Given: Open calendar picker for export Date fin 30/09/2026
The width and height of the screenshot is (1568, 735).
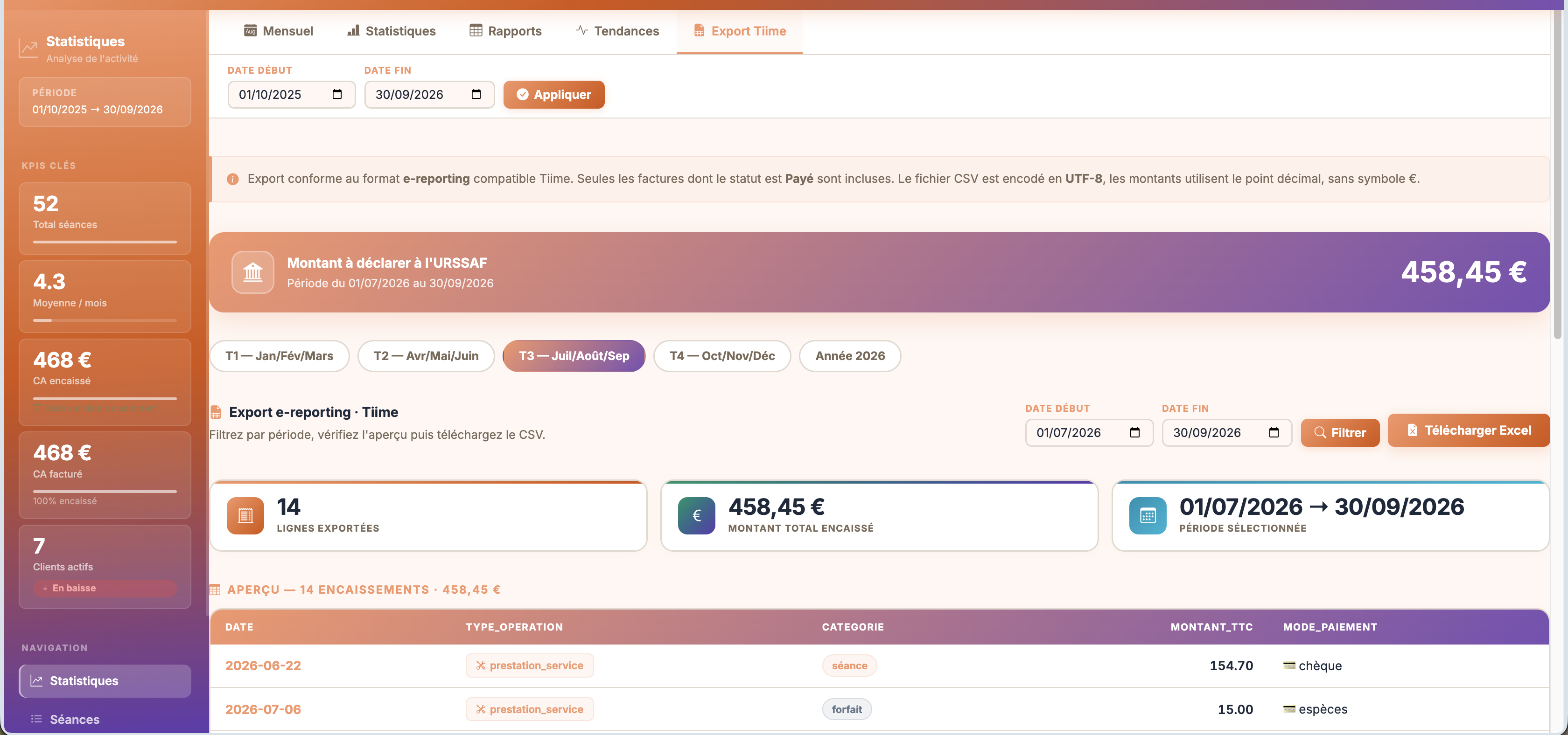Looking at the screenshot, I should tap(1274, 433).
